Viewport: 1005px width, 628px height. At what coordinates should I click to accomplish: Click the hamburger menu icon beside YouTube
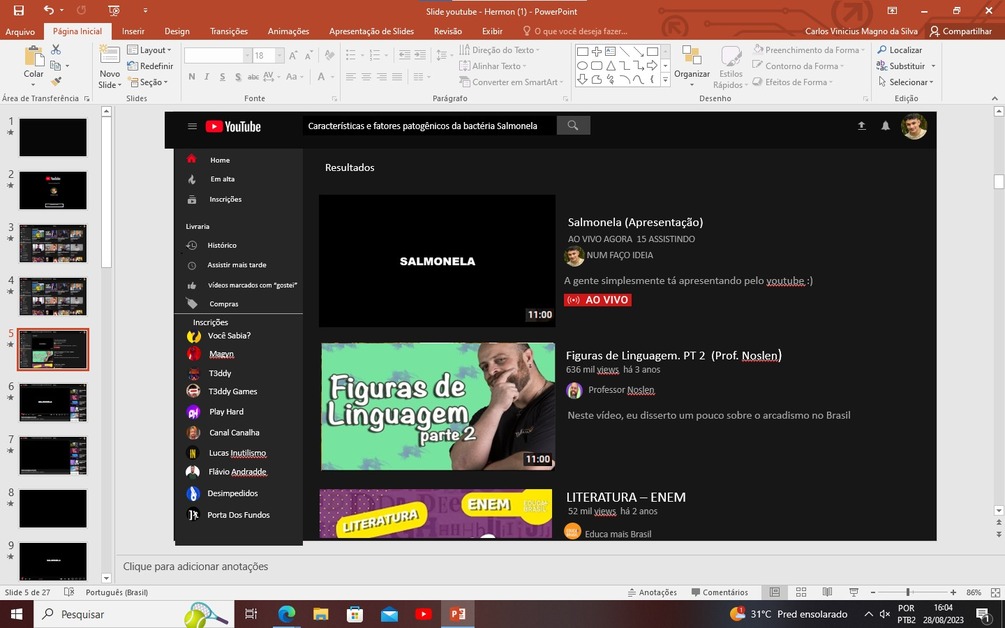(192, 126)
